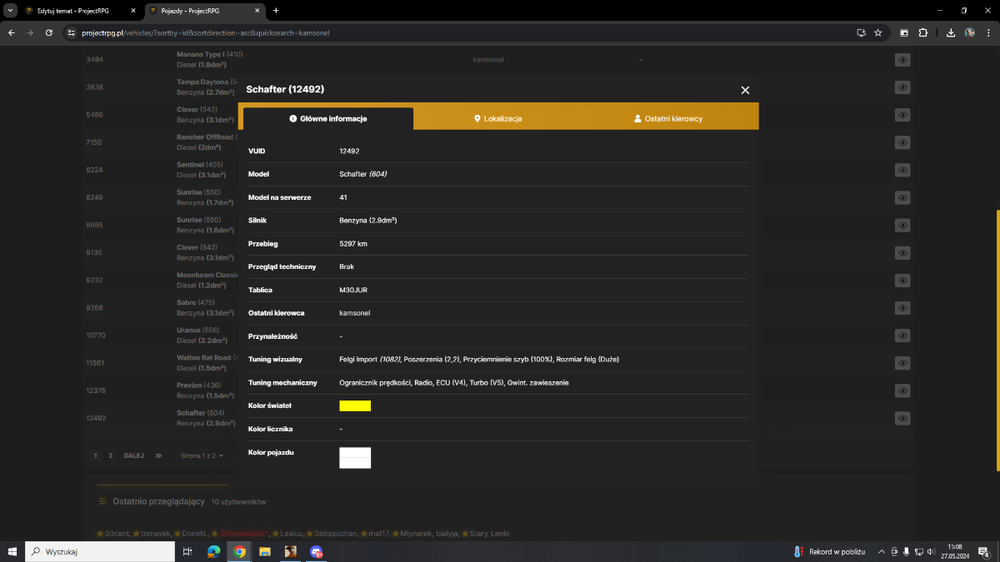Show details for vehicle 9232 eye icon
The image size is (1000, 562).
point(902,281)
